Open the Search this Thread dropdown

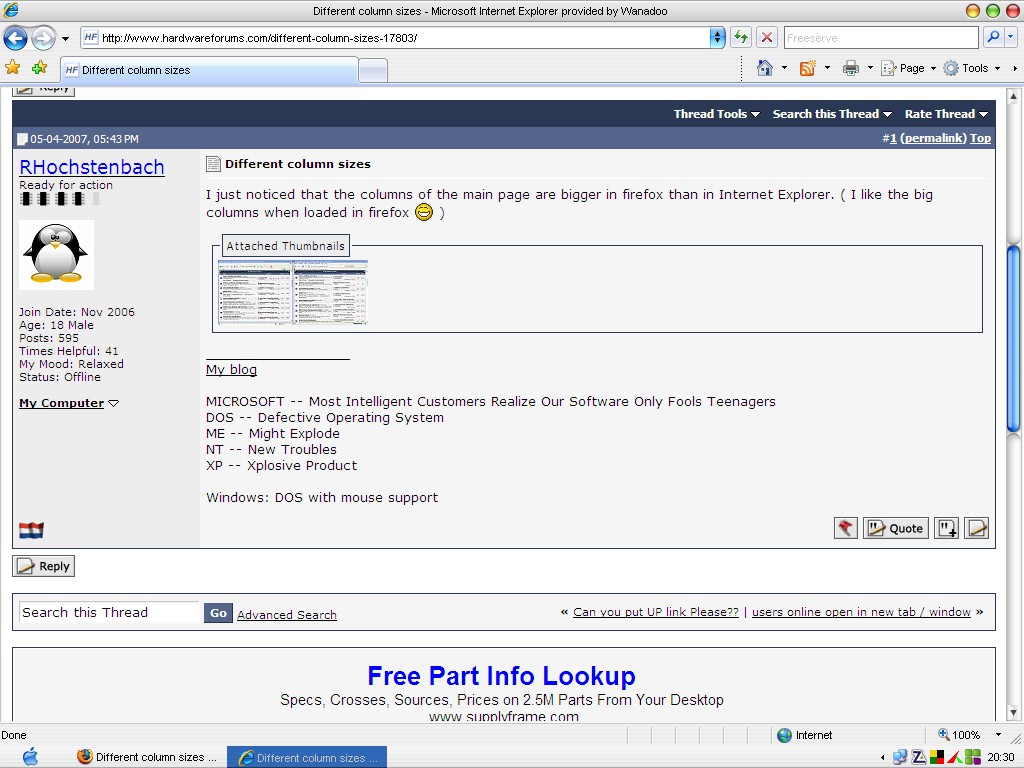832,114
